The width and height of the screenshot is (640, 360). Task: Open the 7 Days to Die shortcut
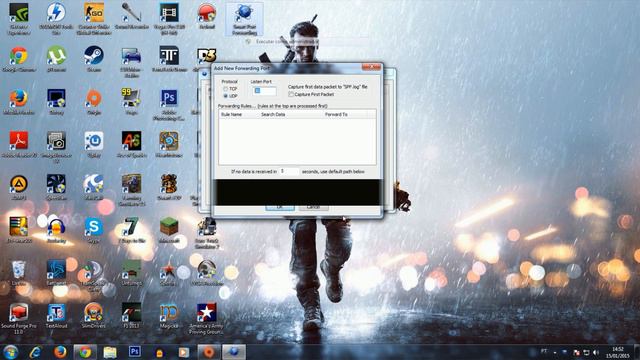tap(131, 231)
